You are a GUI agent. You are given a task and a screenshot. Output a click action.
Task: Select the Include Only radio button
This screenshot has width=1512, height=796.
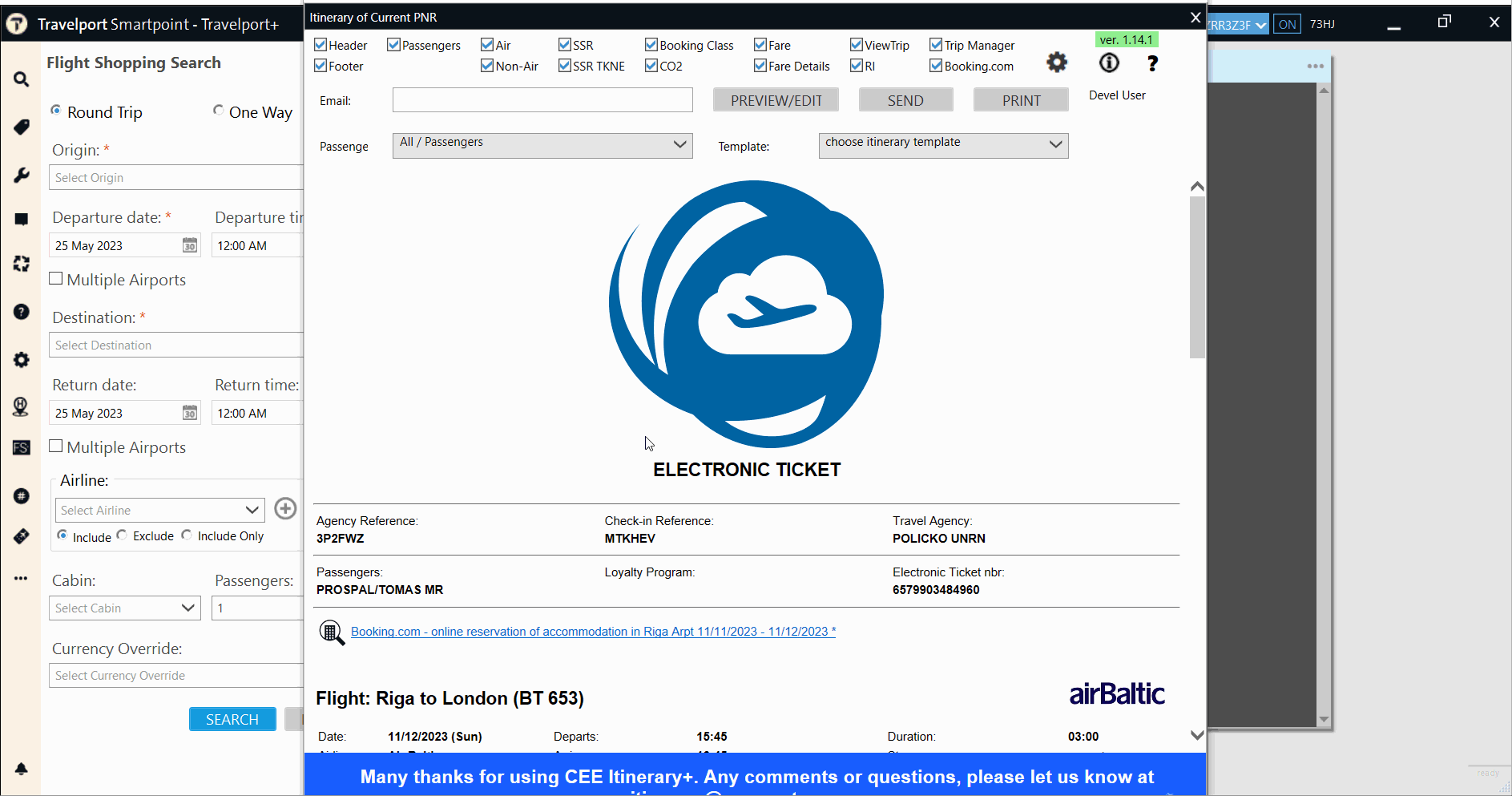(187, 535)
